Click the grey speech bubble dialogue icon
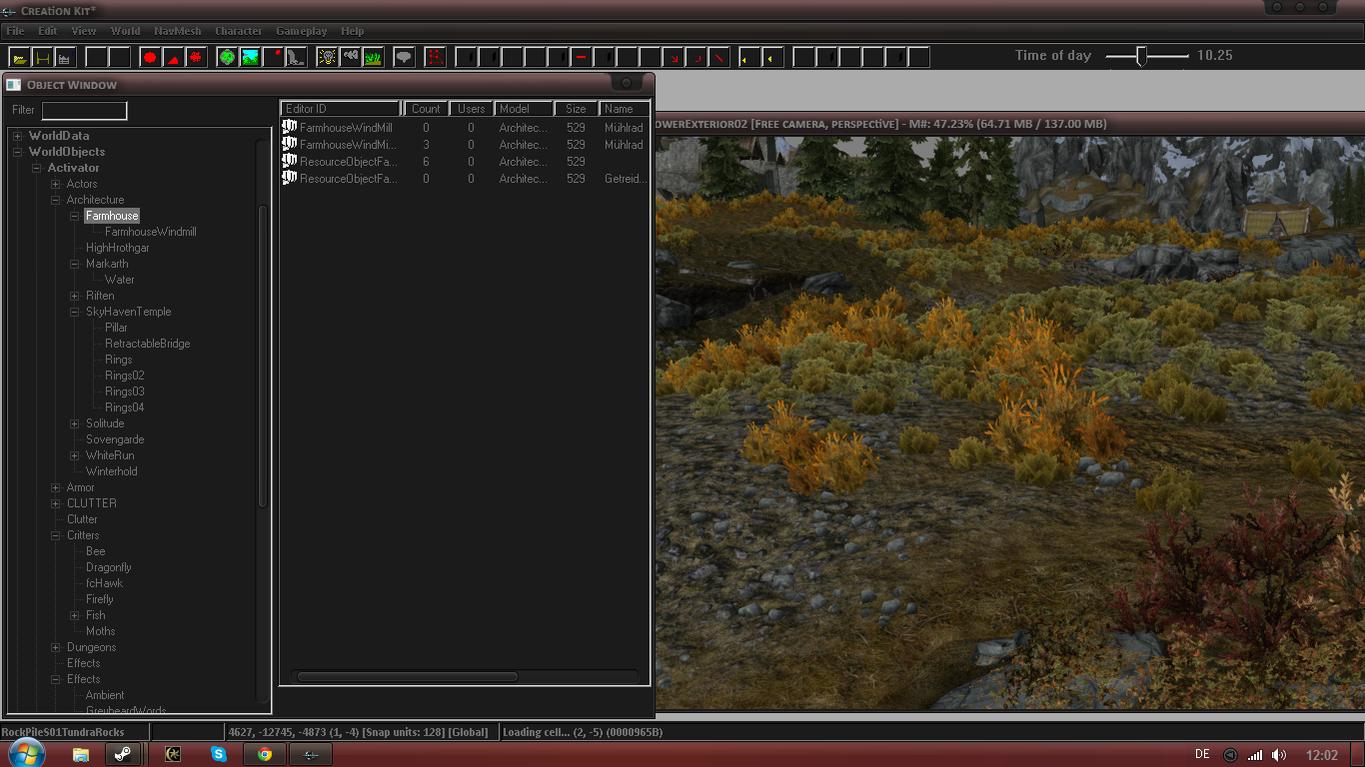This screenshot has width=1365, height=767. point(404,58)
